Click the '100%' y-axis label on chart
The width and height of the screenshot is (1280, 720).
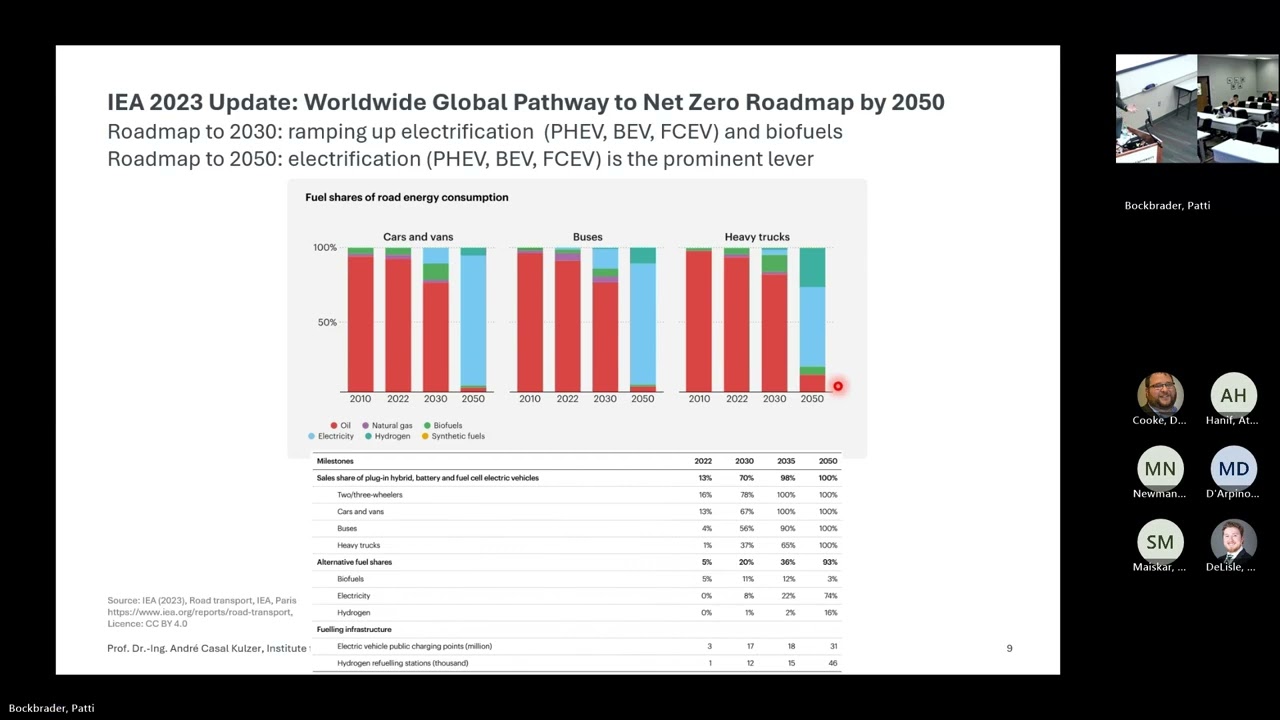[325, 247]
